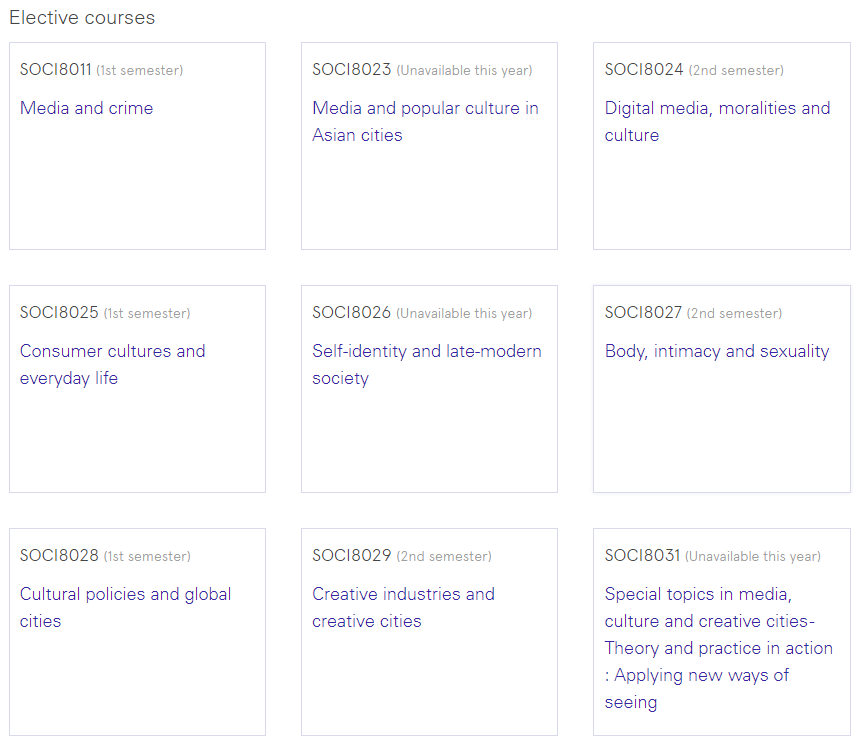This screenshot has width=864, height=744.
Task: Click the SOCI8023 course code text
Action: [352, 69]
